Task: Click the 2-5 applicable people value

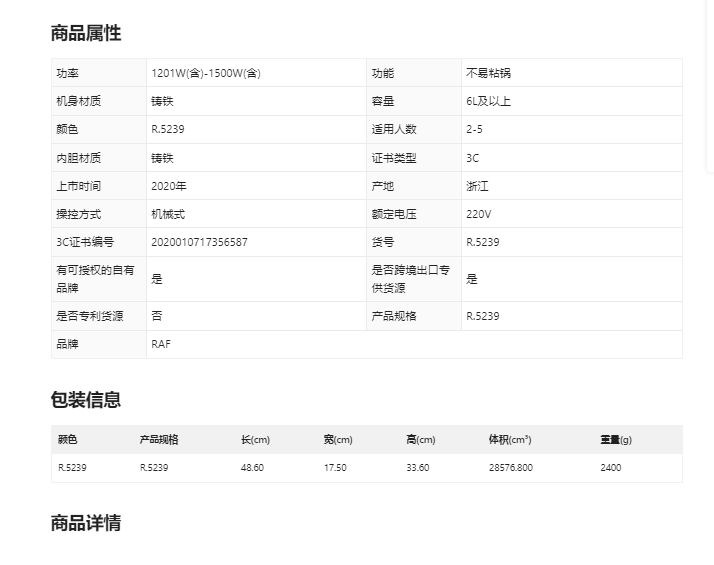Action: pyautogui.click(x=474, y=129)
